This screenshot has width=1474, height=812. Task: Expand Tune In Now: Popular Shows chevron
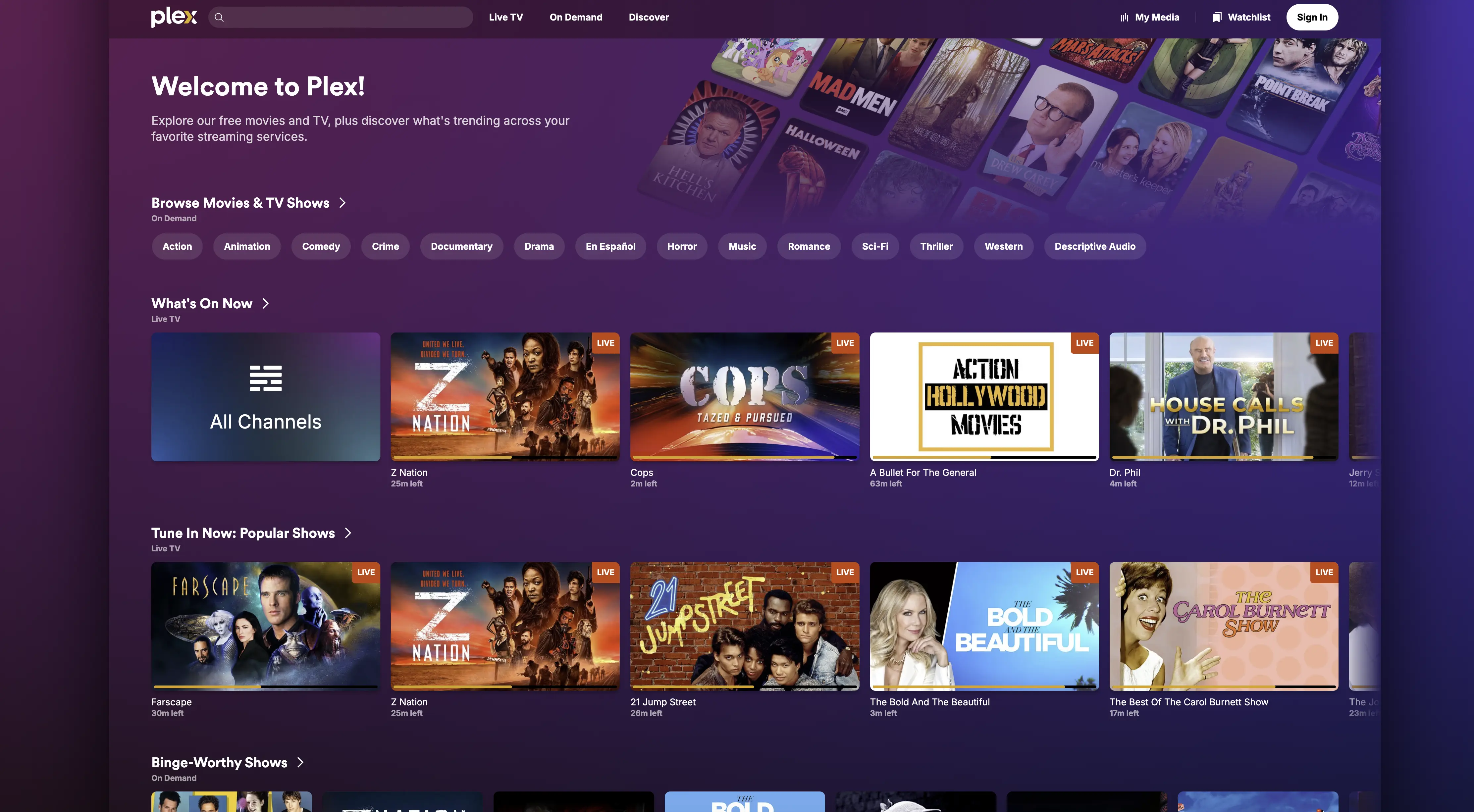(348, 533)
